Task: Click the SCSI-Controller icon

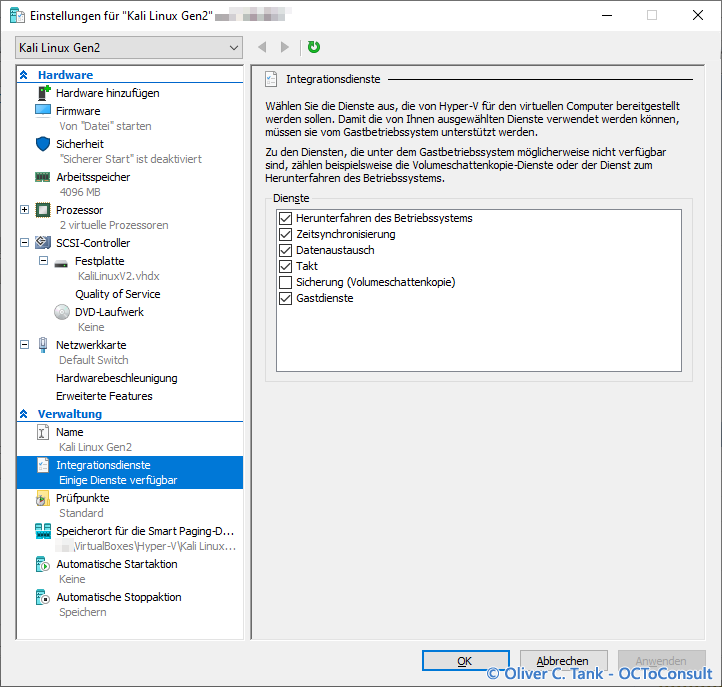Action: tap(43, 242)
